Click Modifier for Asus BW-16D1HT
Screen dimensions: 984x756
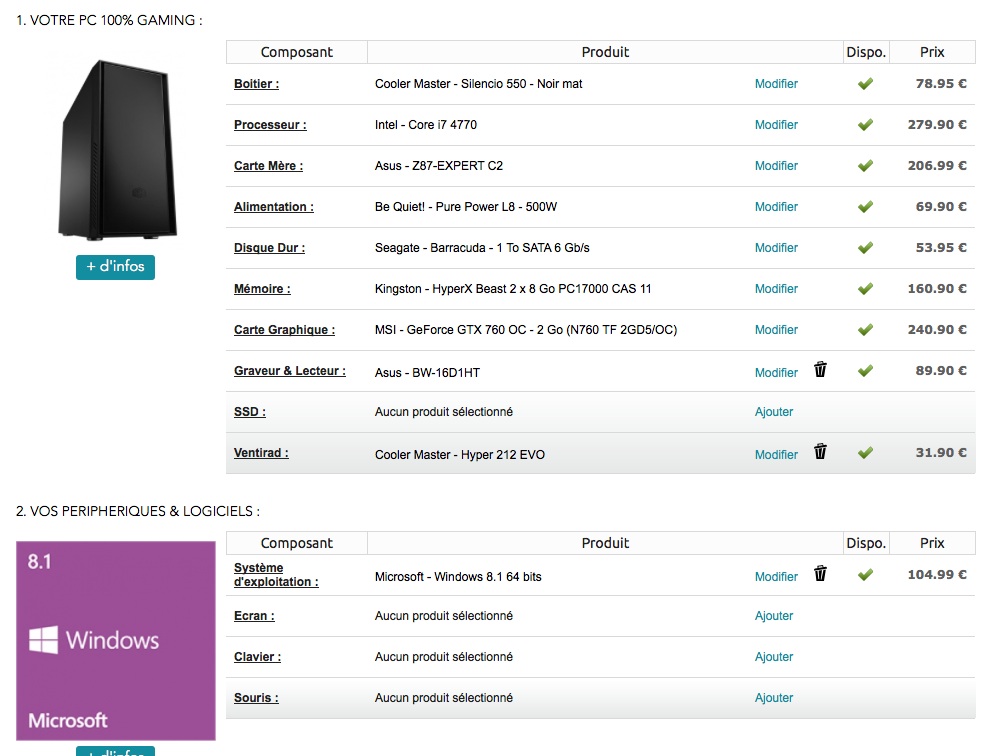(776, 373)
